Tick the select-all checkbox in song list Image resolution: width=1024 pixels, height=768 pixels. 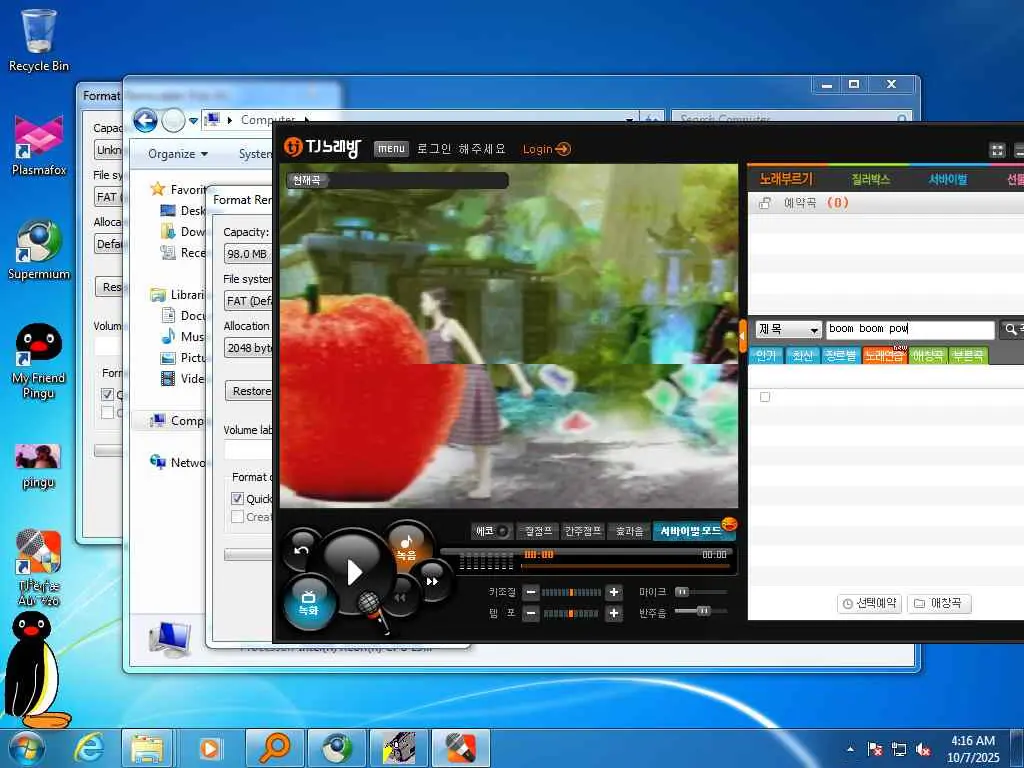click(765, 397)
